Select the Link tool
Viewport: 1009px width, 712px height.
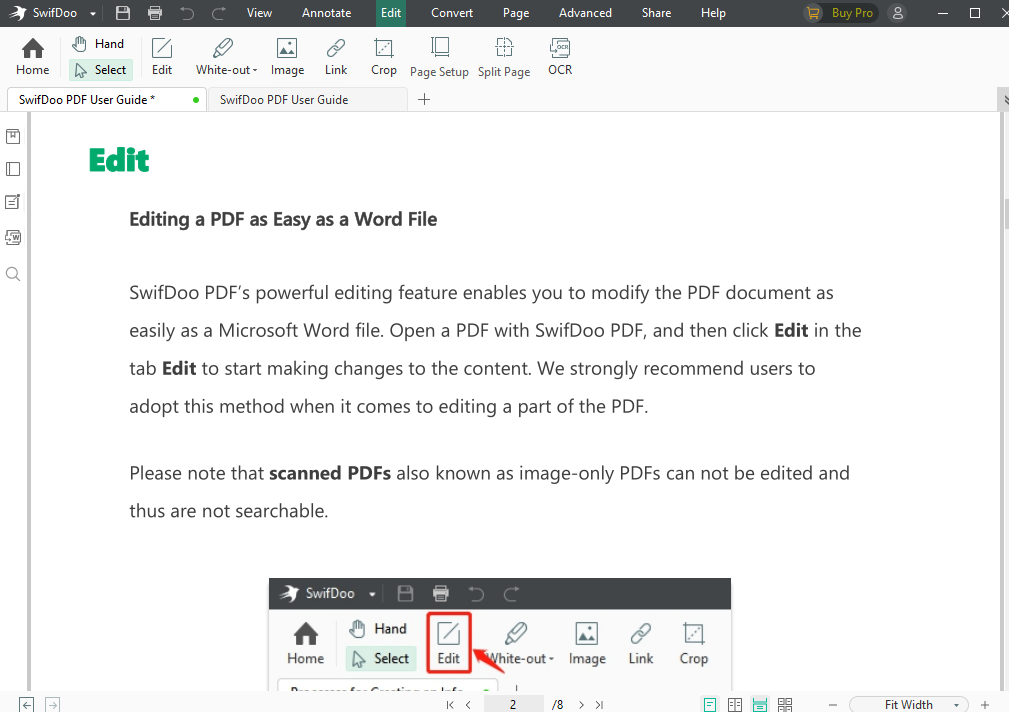pos(336,57)
